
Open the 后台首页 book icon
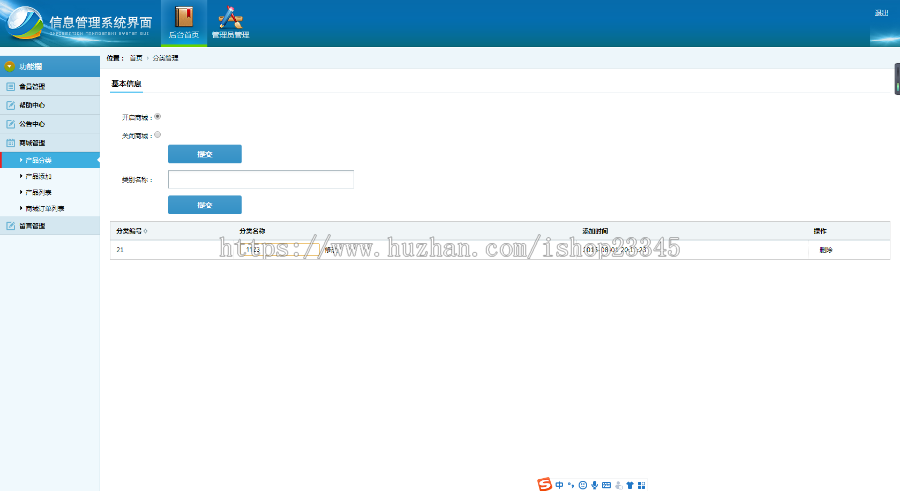(184, 17)
